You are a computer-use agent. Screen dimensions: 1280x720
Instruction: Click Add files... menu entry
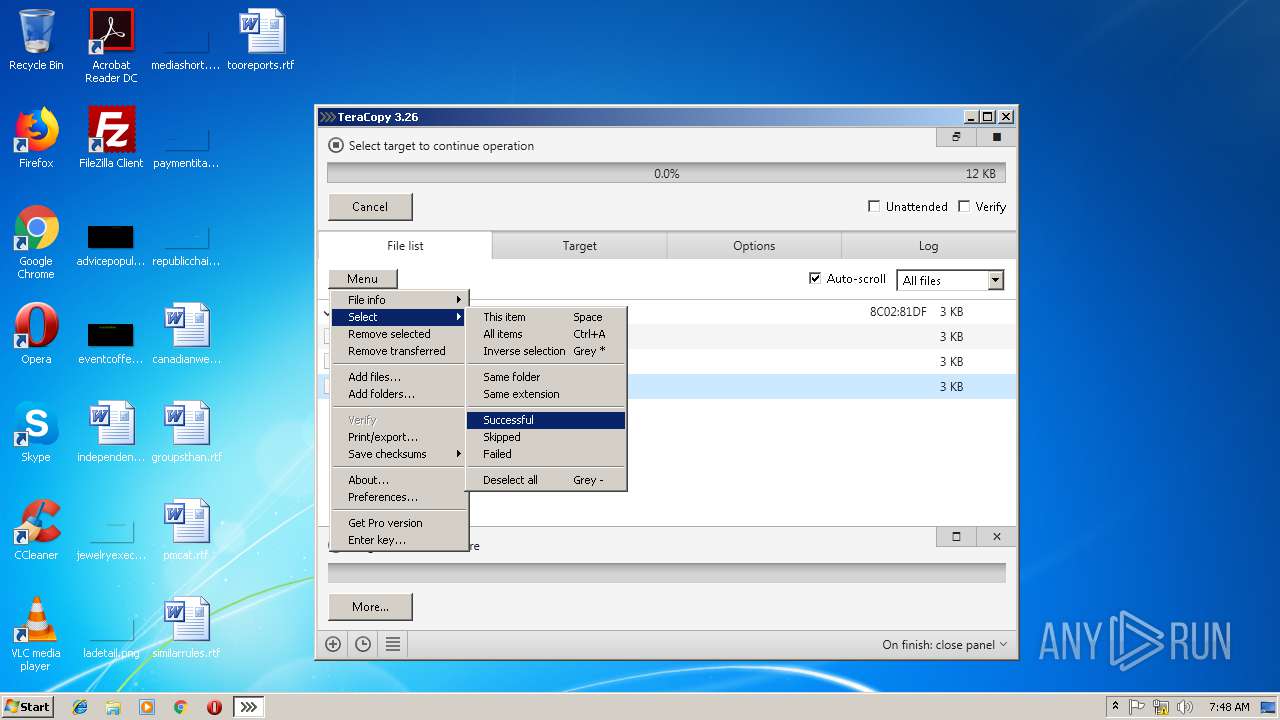point(399,377)
